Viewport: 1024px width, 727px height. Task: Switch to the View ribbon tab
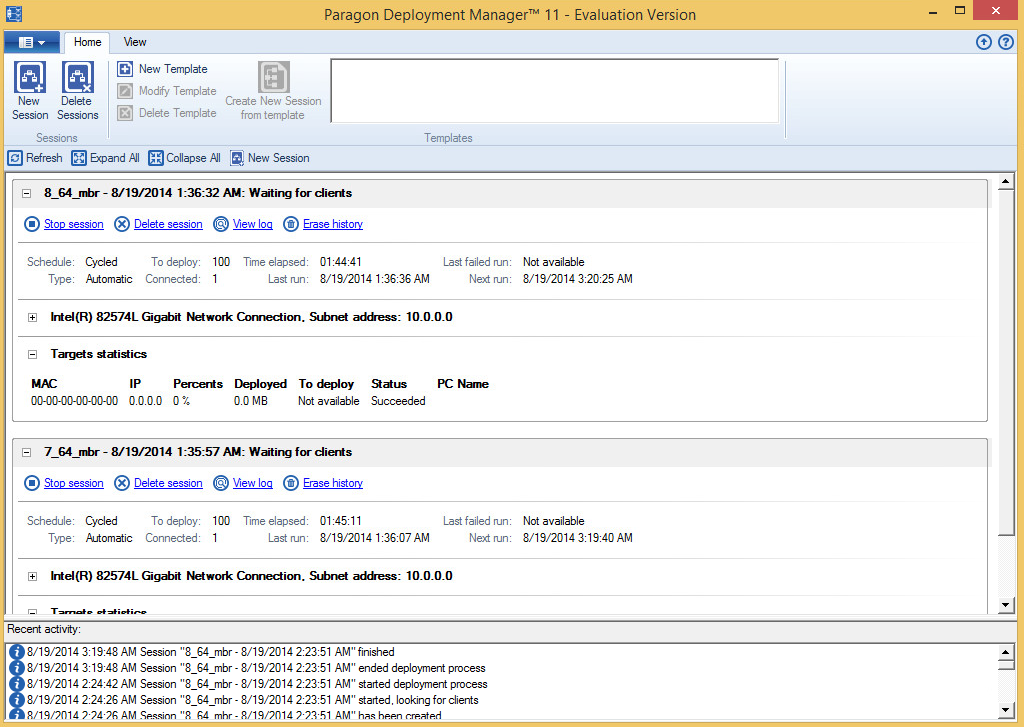coord(135,42)
